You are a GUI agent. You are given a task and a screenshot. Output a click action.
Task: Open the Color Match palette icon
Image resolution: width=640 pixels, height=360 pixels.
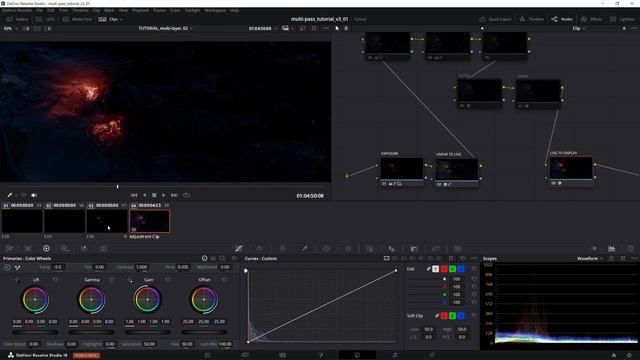click(28, 248)
